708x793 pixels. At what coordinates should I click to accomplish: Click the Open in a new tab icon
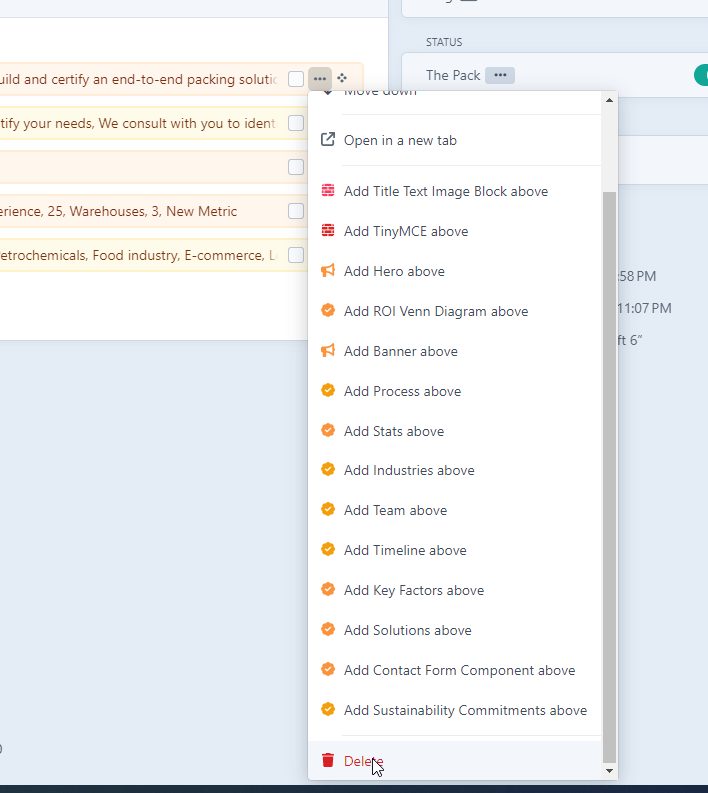coord(327,140)
